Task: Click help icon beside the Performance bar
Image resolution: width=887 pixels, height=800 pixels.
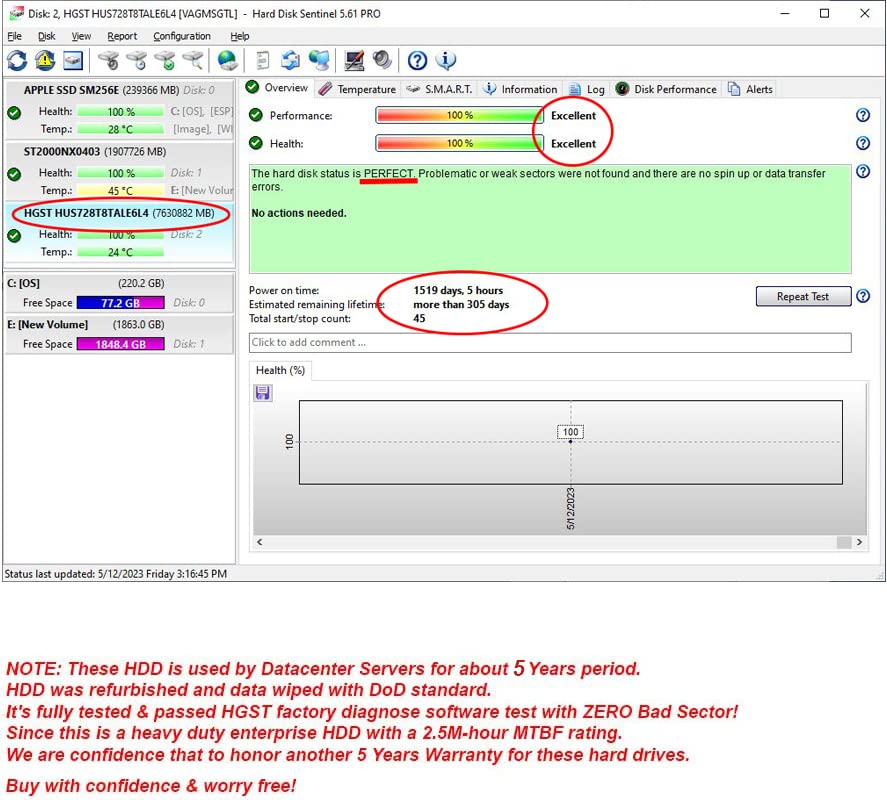Action: pos(863,115)
